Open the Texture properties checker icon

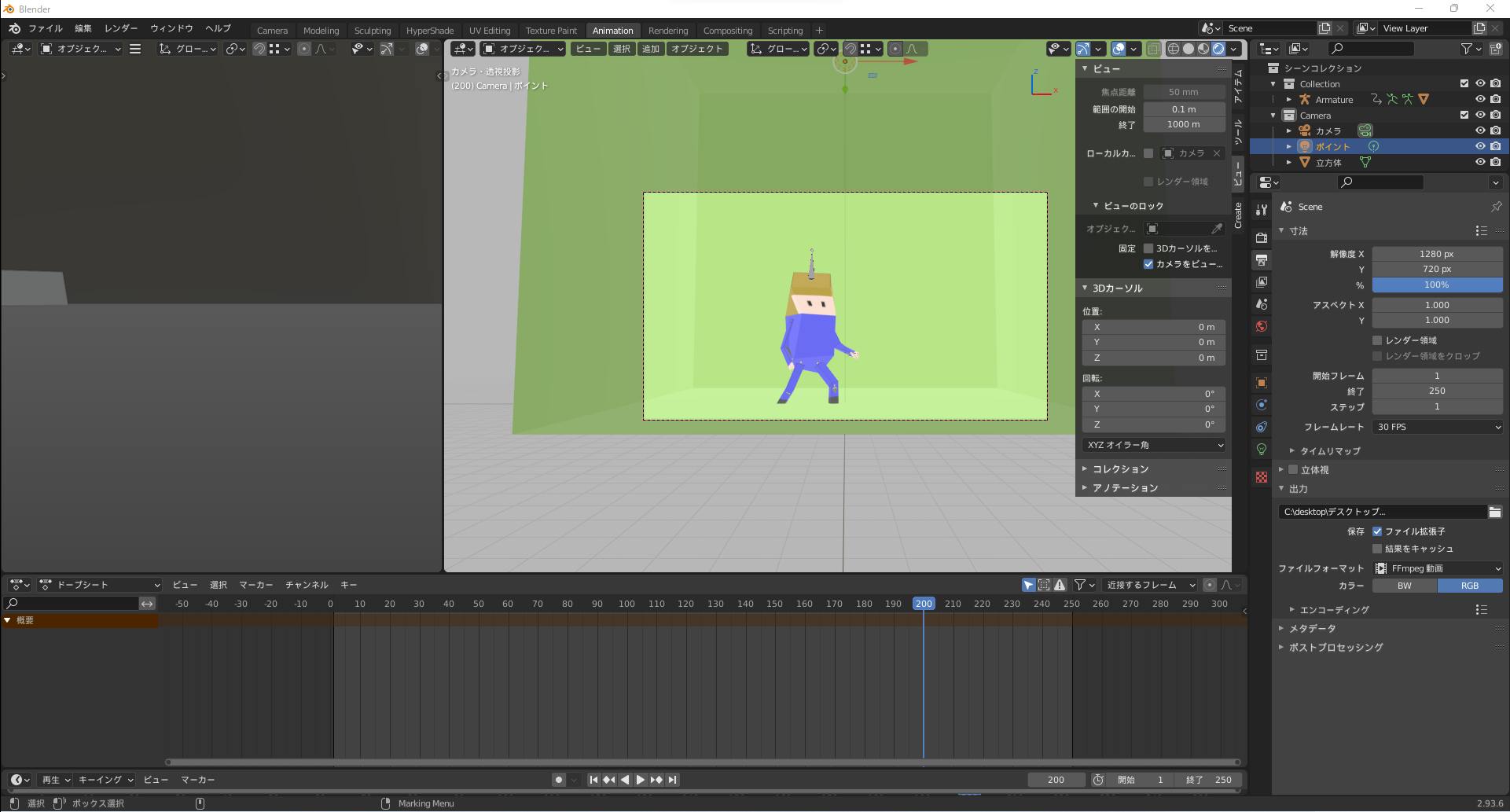coord(1262,477)
